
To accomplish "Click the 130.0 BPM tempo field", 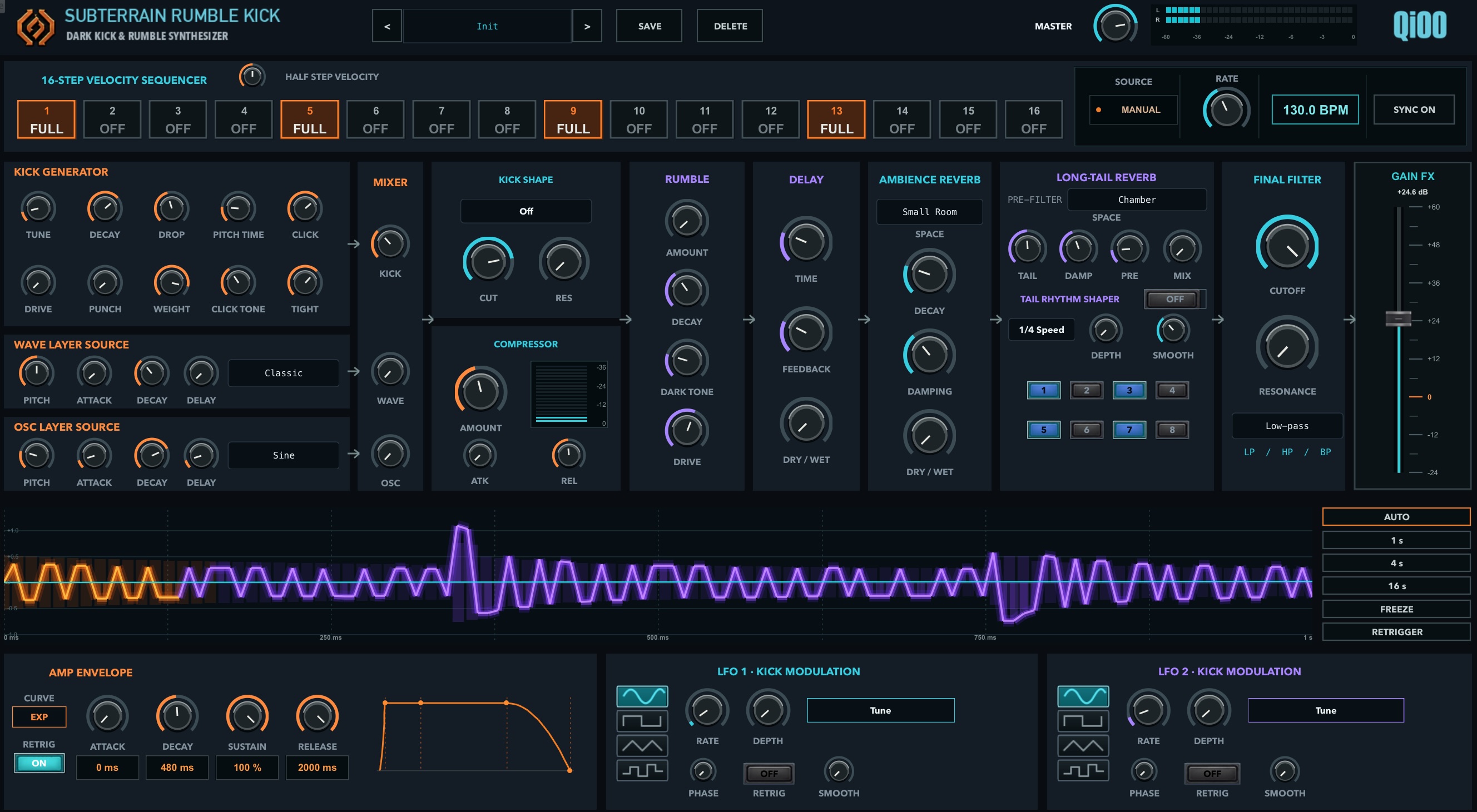I will tap(1315, 109).
